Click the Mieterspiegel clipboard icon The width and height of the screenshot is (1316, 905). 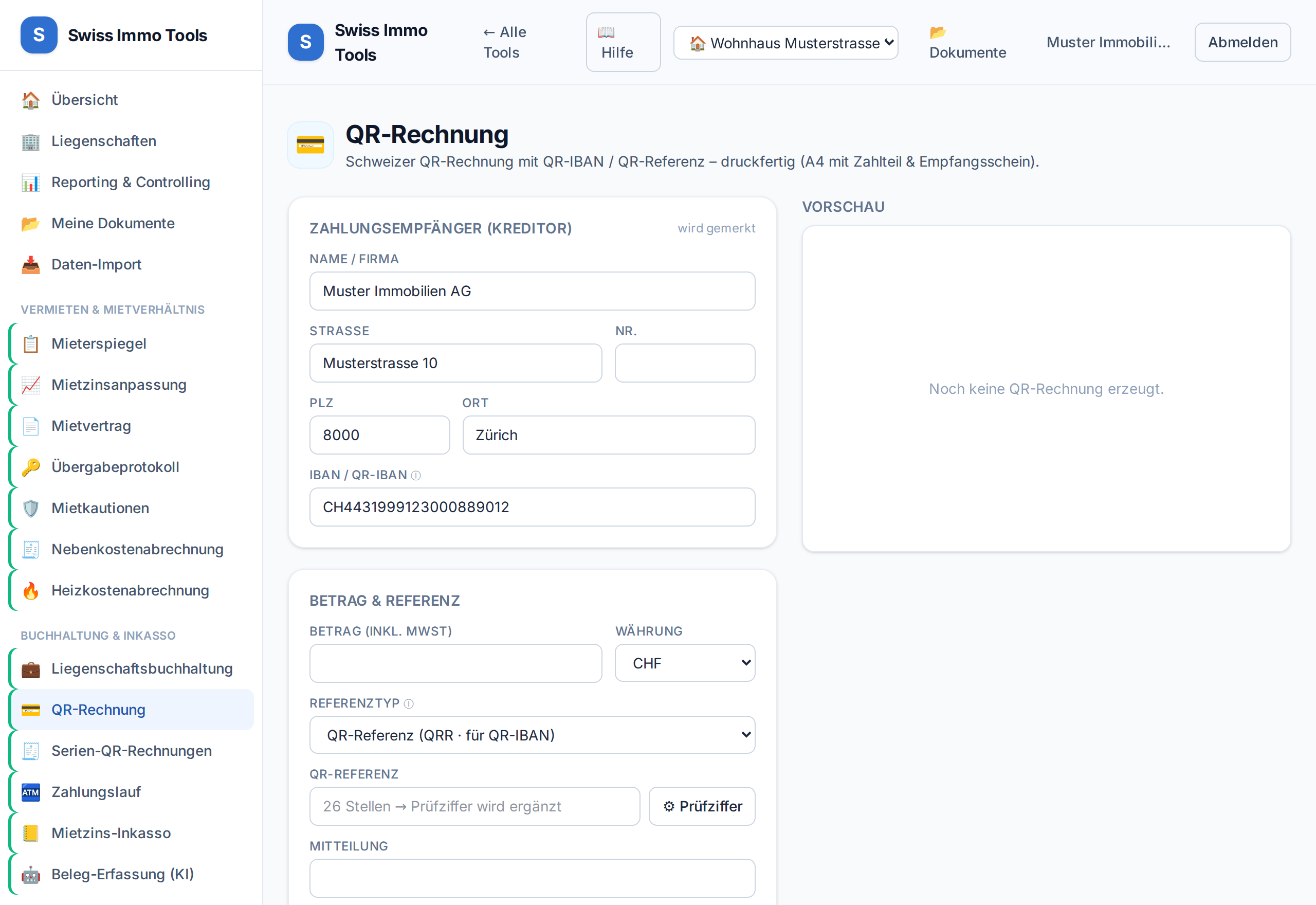coord(31,343)
